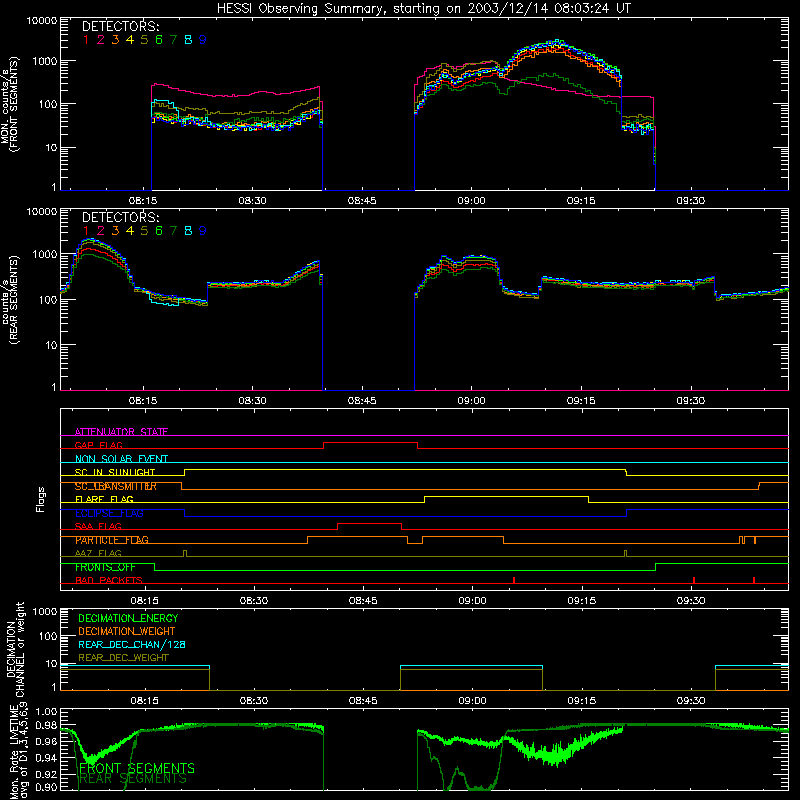
Task: Click detector 8 legend number in front segments plot
Action: (x=188, y=40)
